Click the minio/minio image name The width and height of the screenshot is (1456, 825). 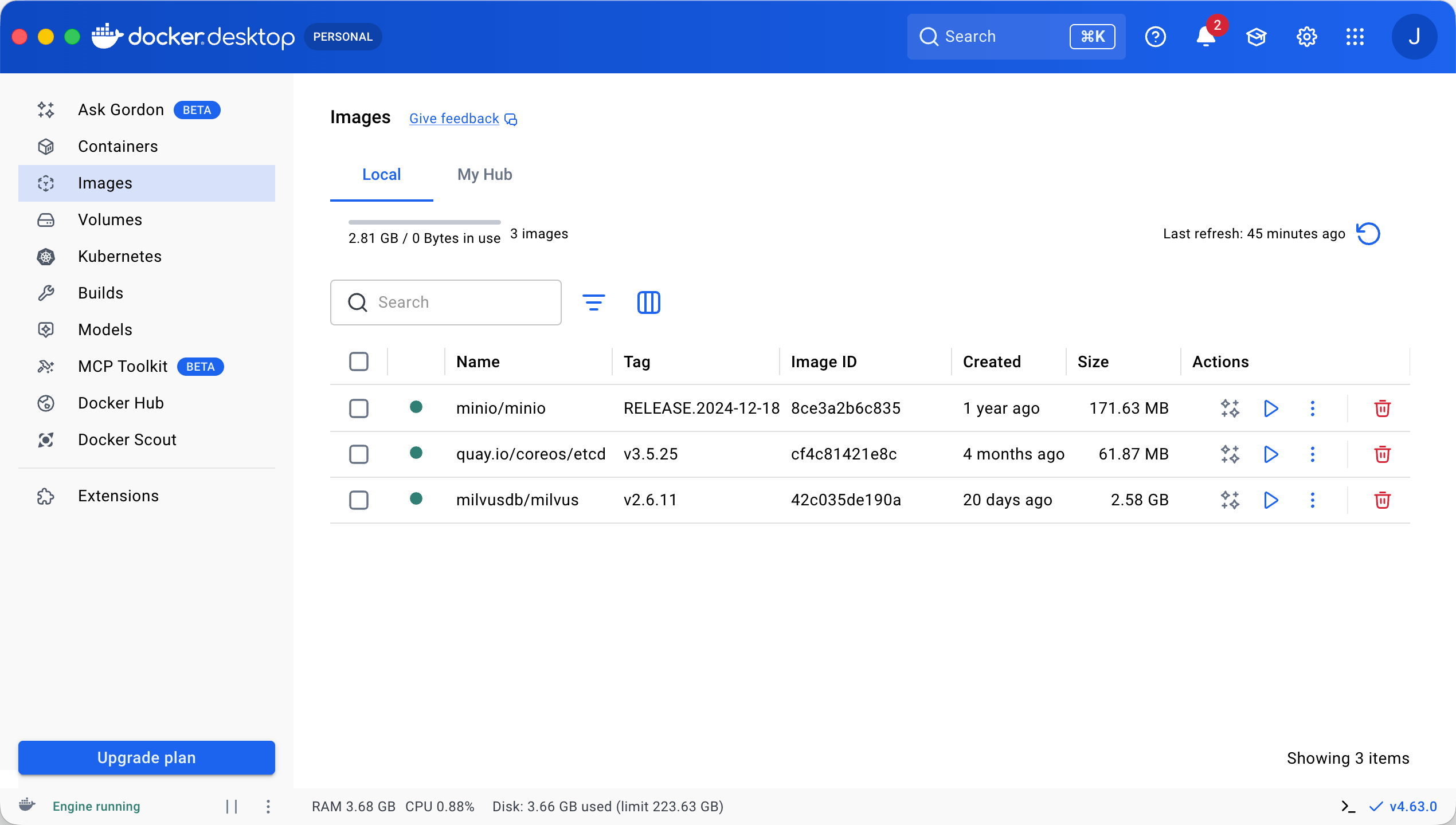click(501, 408)
